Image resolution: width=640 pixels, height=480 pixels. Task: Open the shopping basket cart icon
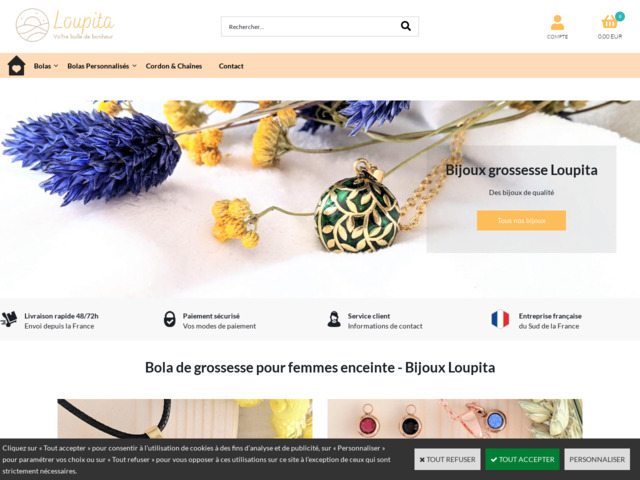[x=610, y=26]
